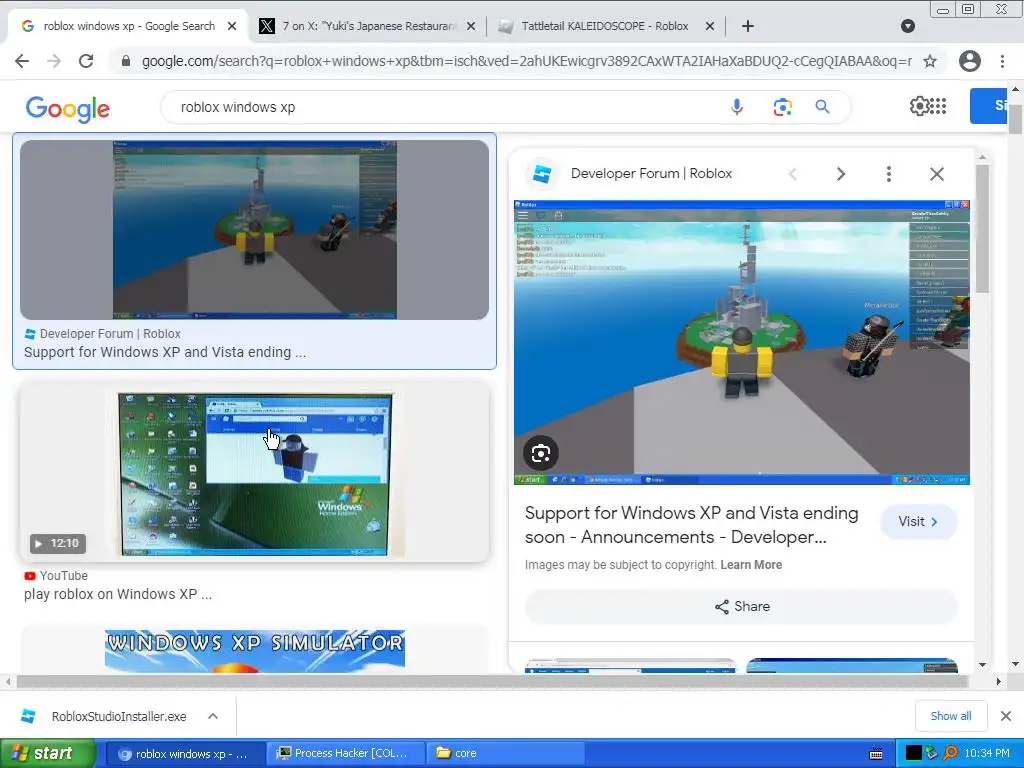Screen dimensions: 1024x768
Task: Open preview panel three-dot options
Action: click(x=888, y=174)
